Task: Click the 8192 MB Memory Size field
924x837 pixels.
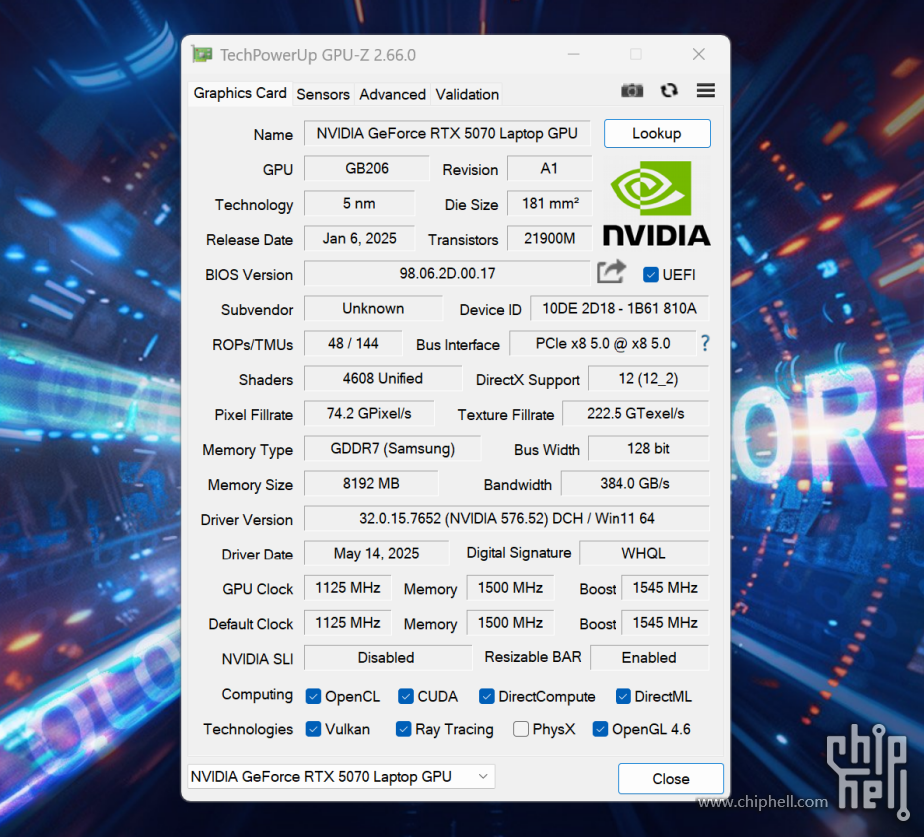Action: pyautogui.click(x=371, y=483)
